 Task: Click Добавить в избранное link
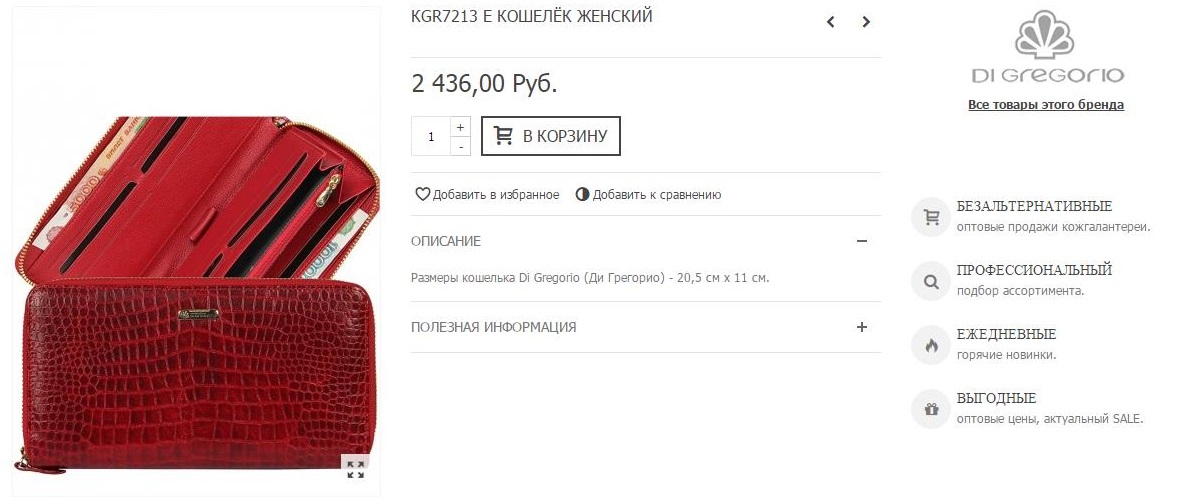click(496, 195)
